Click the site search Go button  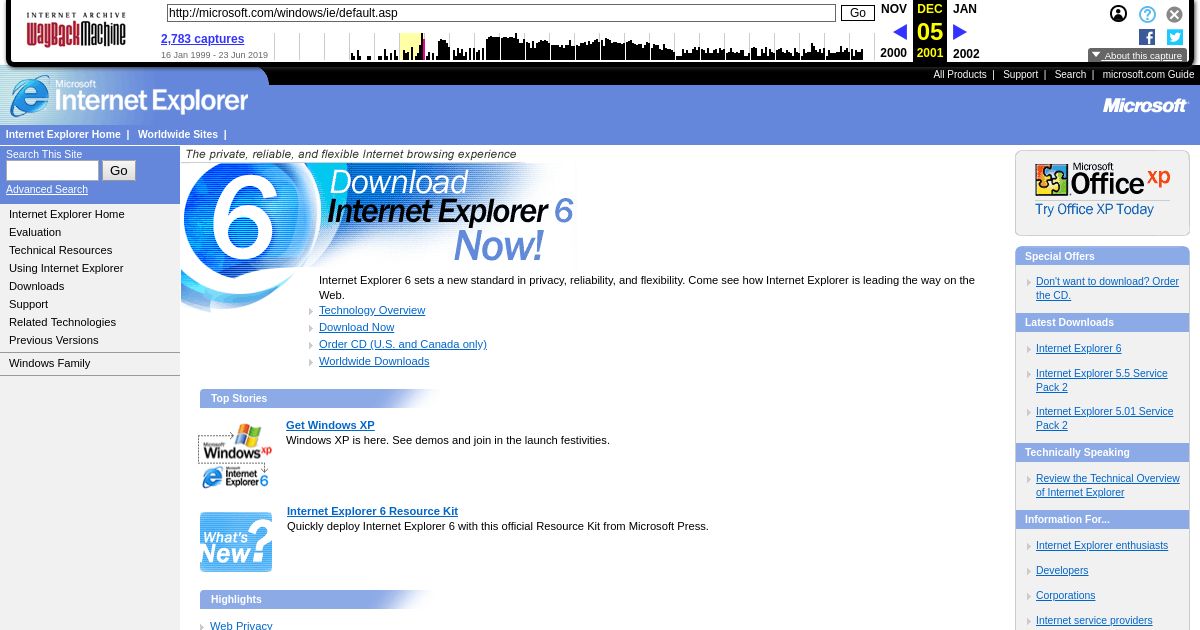(119, 171)
